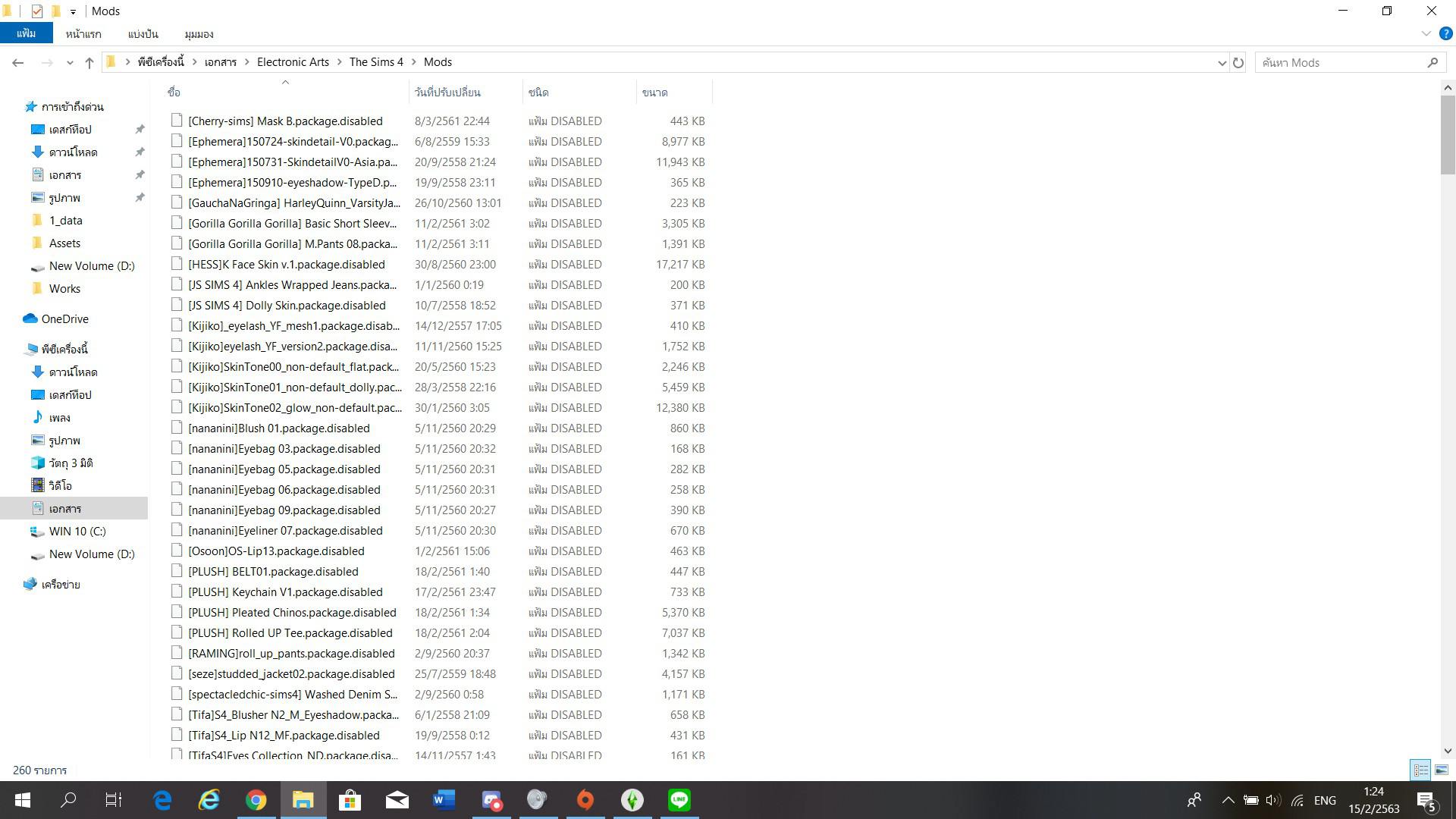
Task: Open address bar history dropdown
Action: coord(1222,63)
